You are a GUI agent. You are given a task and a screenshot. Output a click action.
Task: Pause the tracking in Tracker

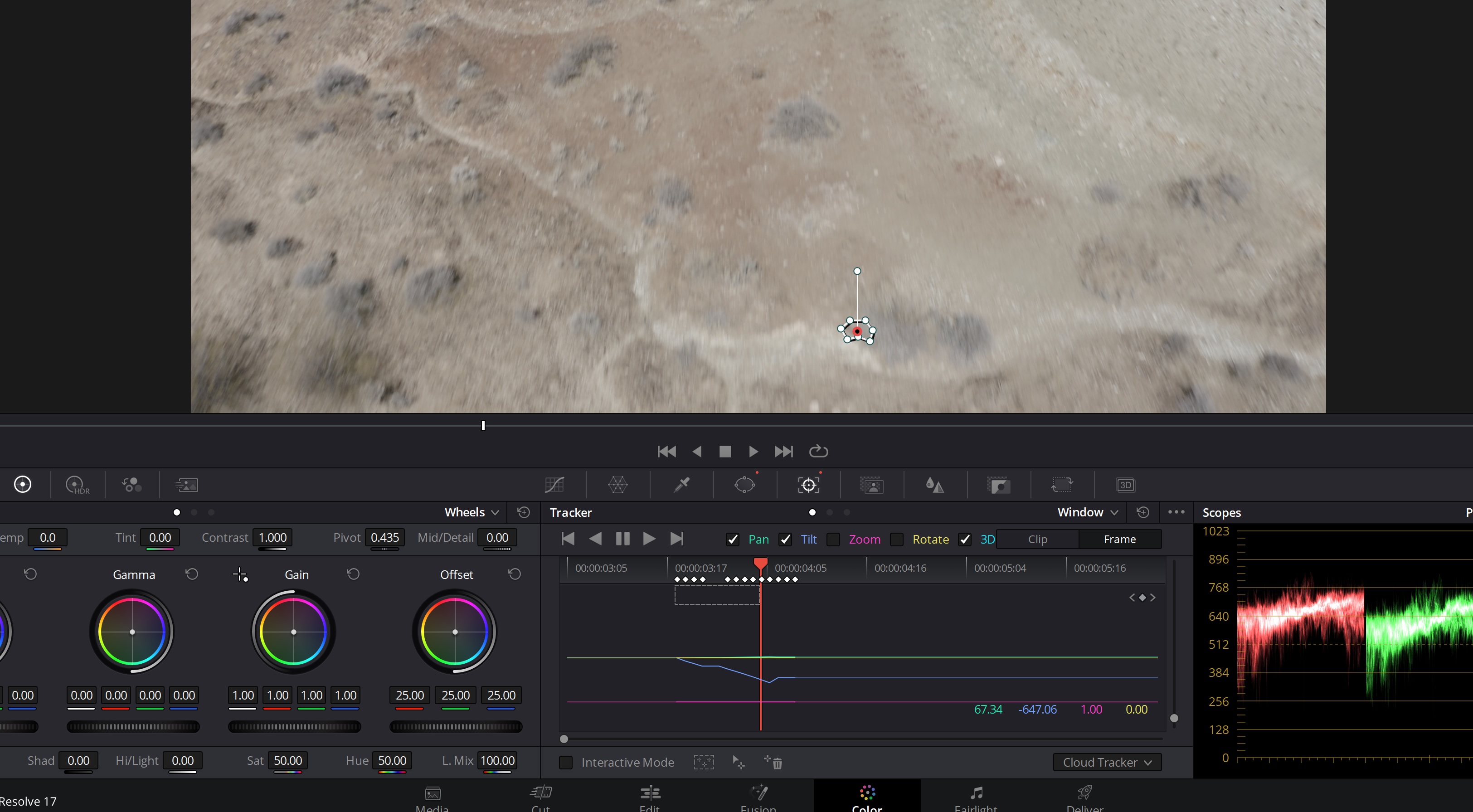click(x=623, y=539)
